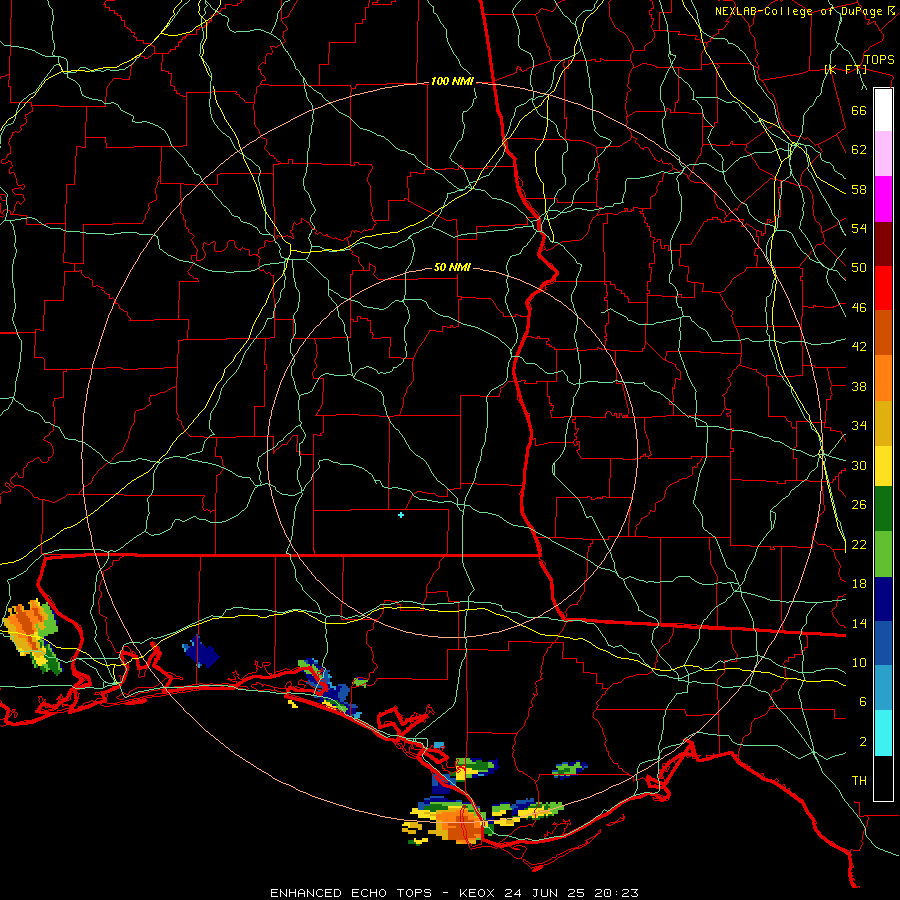Click the dark green 30 kft legend swatch

point(883,509)
